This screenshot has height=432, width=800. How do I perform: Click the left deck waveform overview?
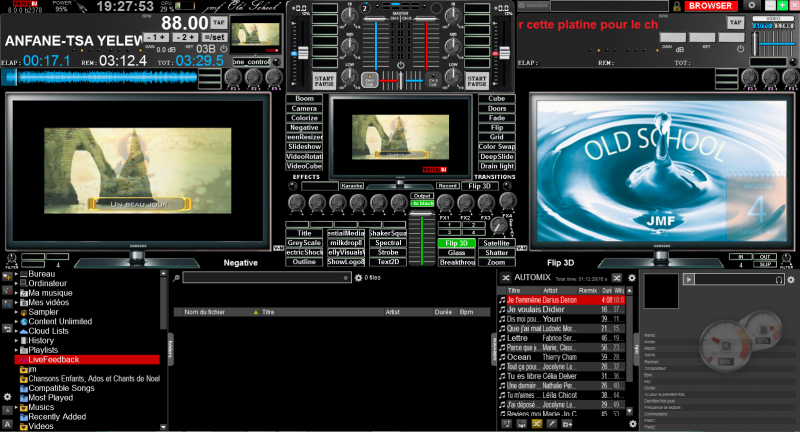99,78
